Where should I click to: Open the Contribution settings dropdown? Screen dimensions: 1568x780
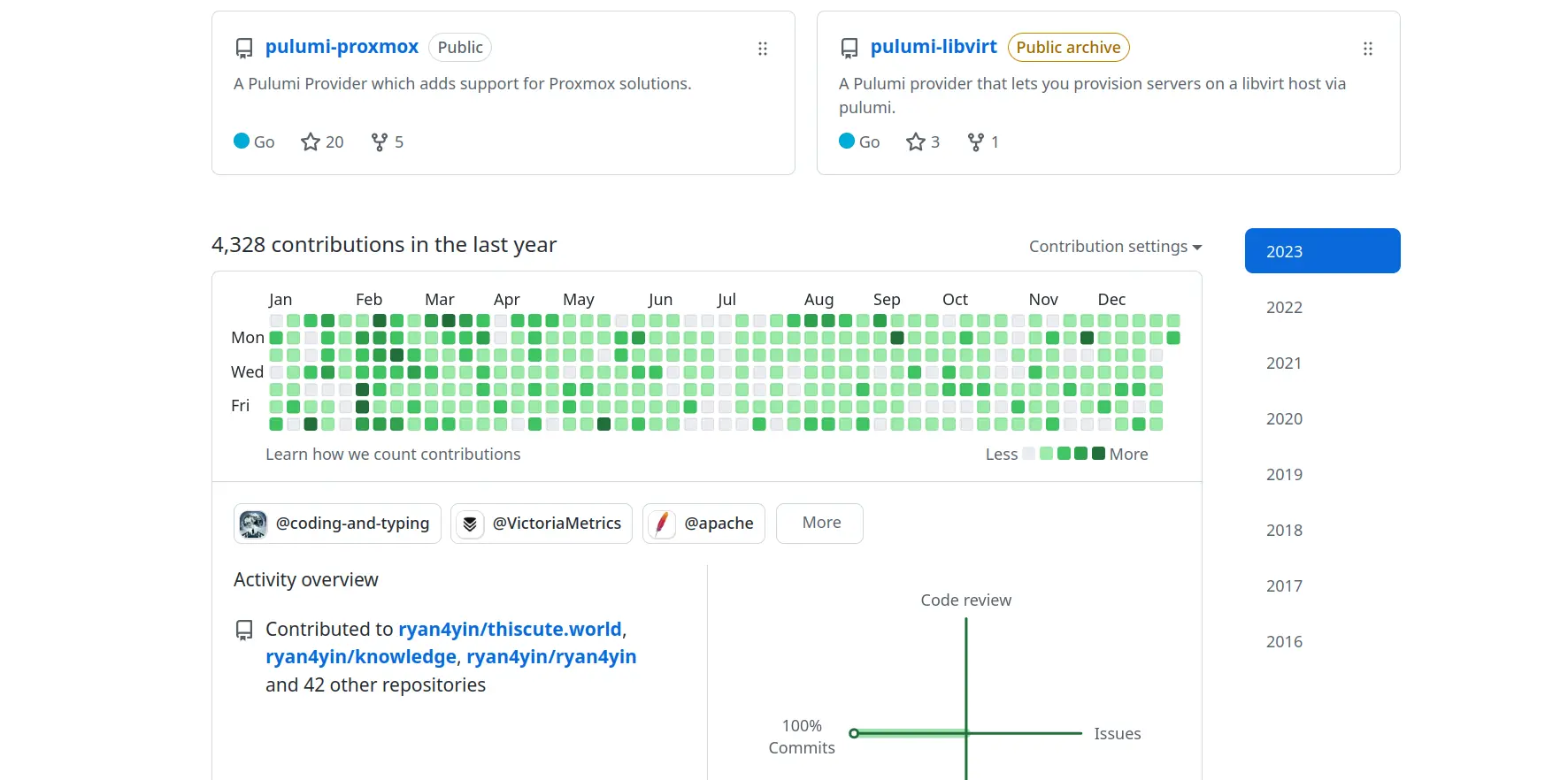point(1115,247)
